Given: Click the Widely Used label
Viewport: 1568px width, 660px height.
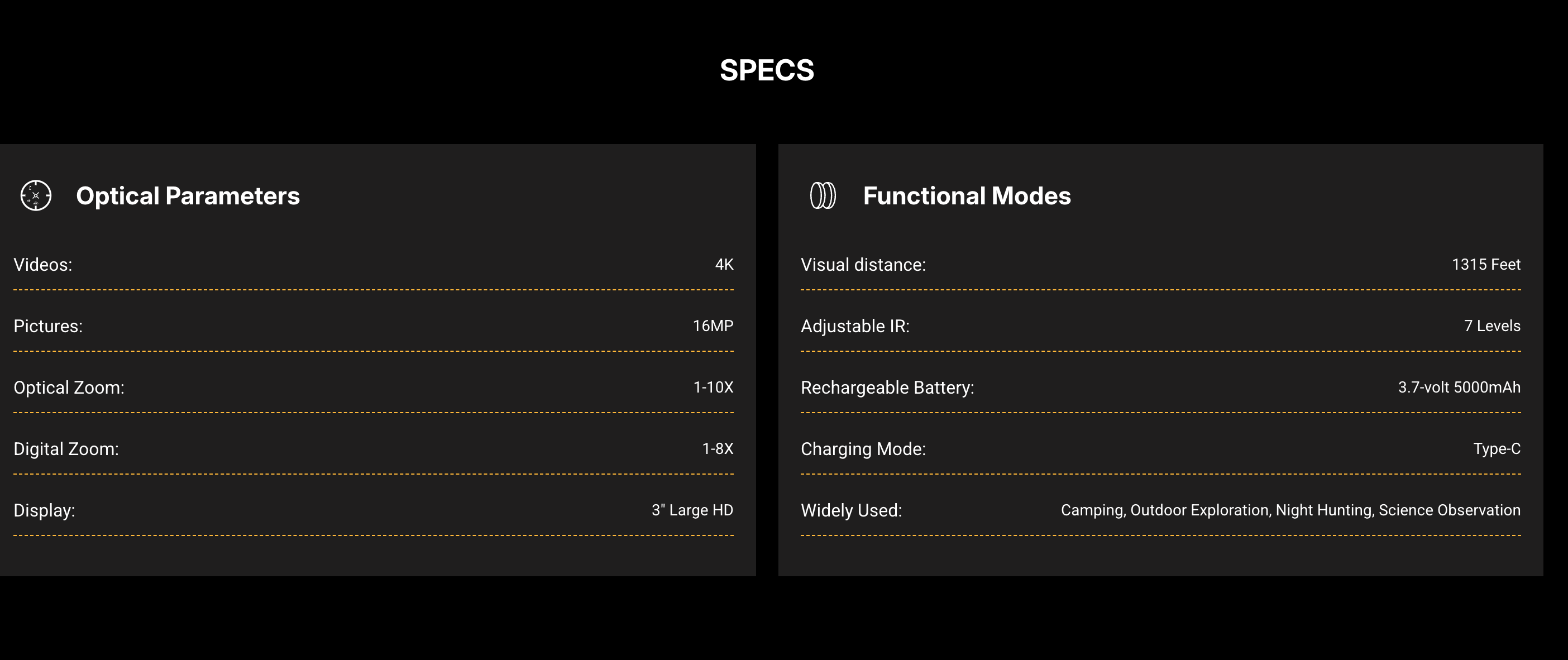Looking at the screenshot, I should [x=851, y=510].
